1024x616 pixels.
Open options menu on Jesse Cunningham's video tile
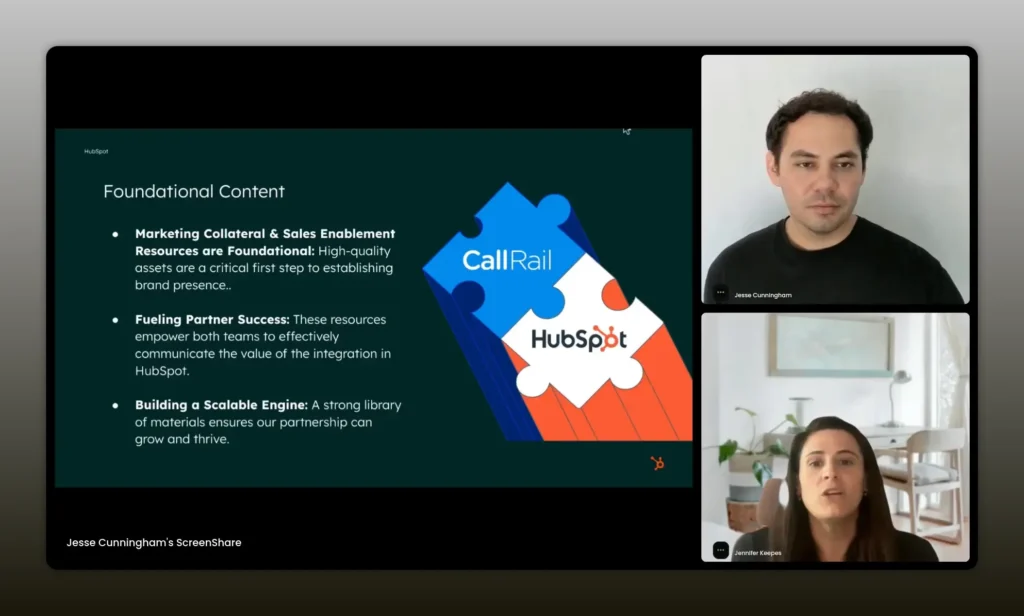720,294
